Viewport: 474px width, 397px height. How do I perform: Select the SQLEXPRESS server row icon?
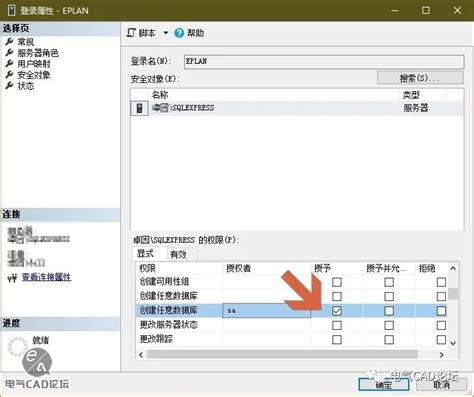click(139, 108)
